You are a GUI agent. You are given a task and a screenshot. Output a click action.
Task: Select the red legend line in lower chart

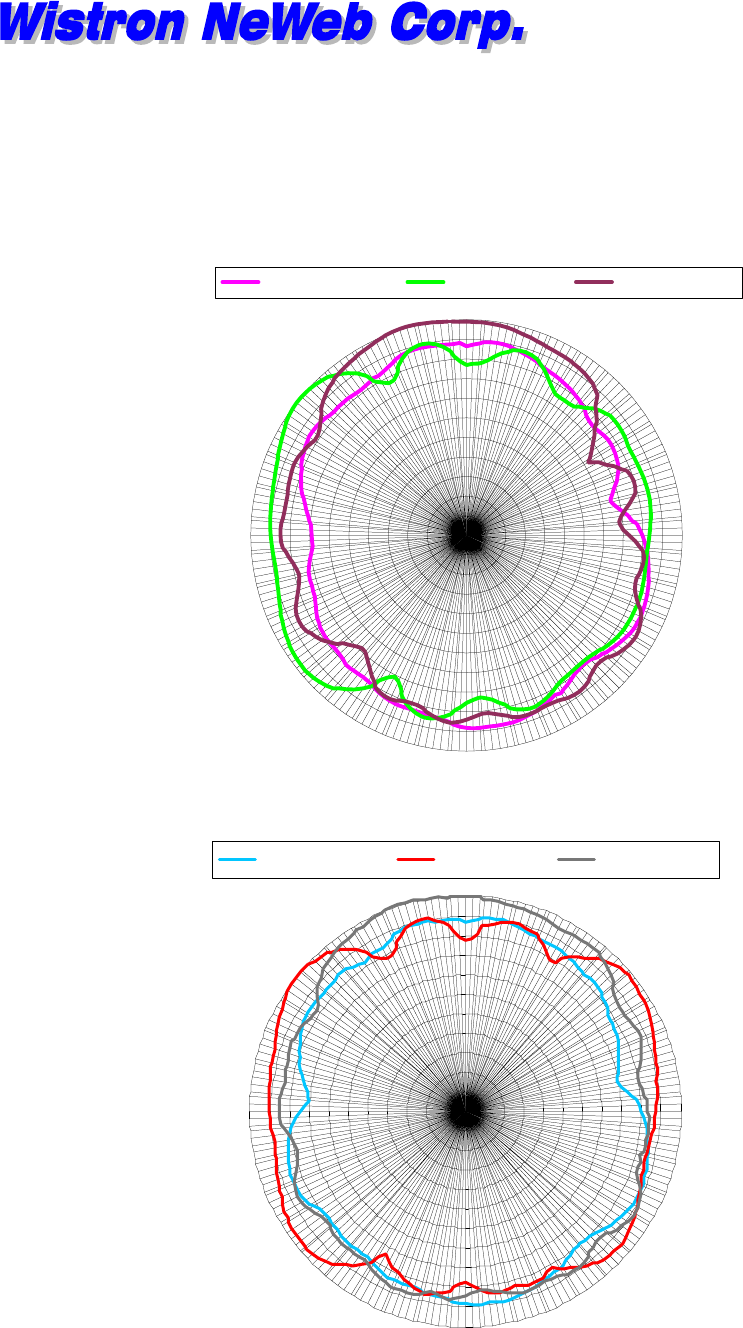point(416,859)
